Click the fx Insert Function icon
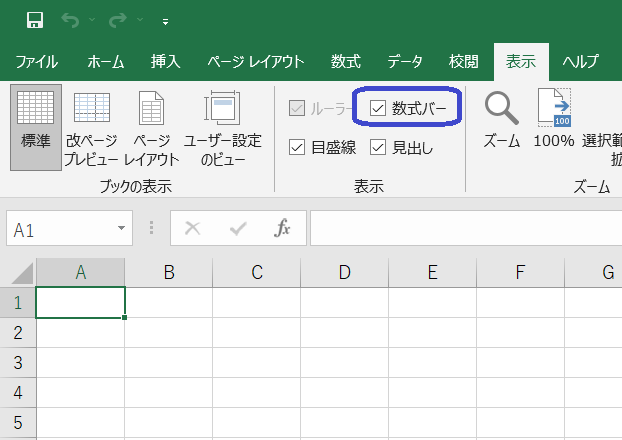 282,228
